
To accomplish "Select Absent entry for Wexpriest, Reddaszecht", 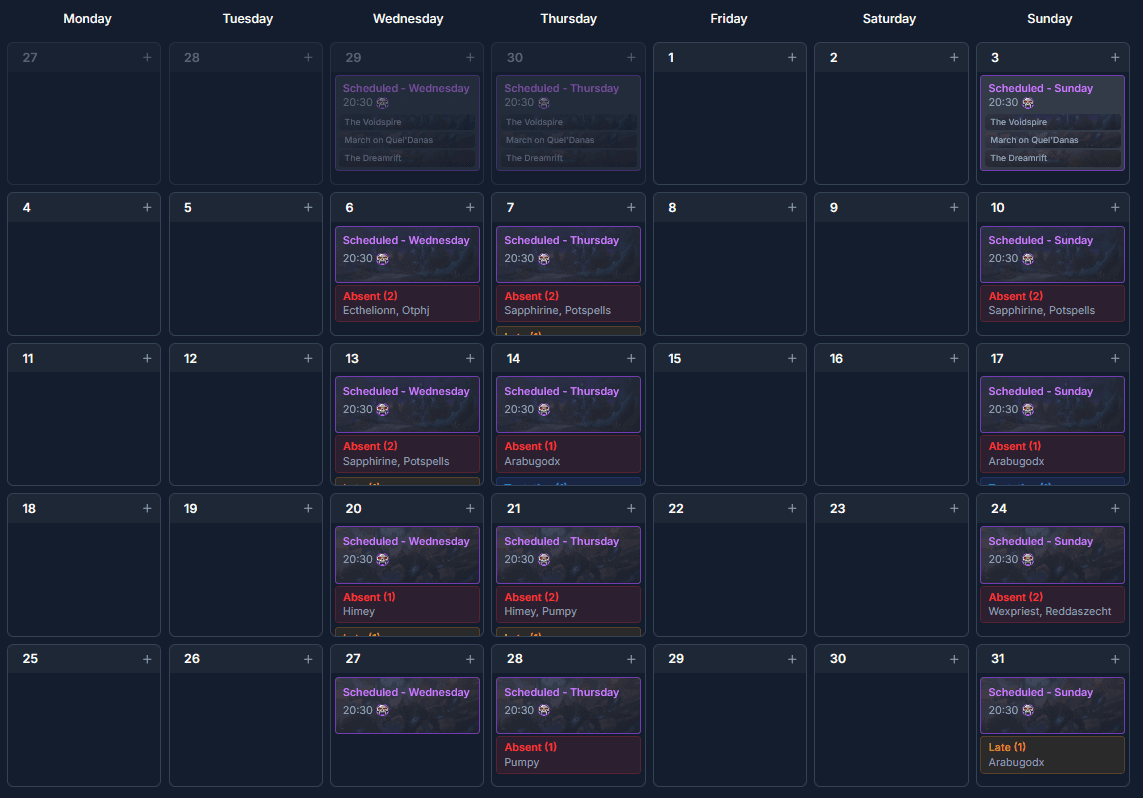I will click(x=1052, y=604).
